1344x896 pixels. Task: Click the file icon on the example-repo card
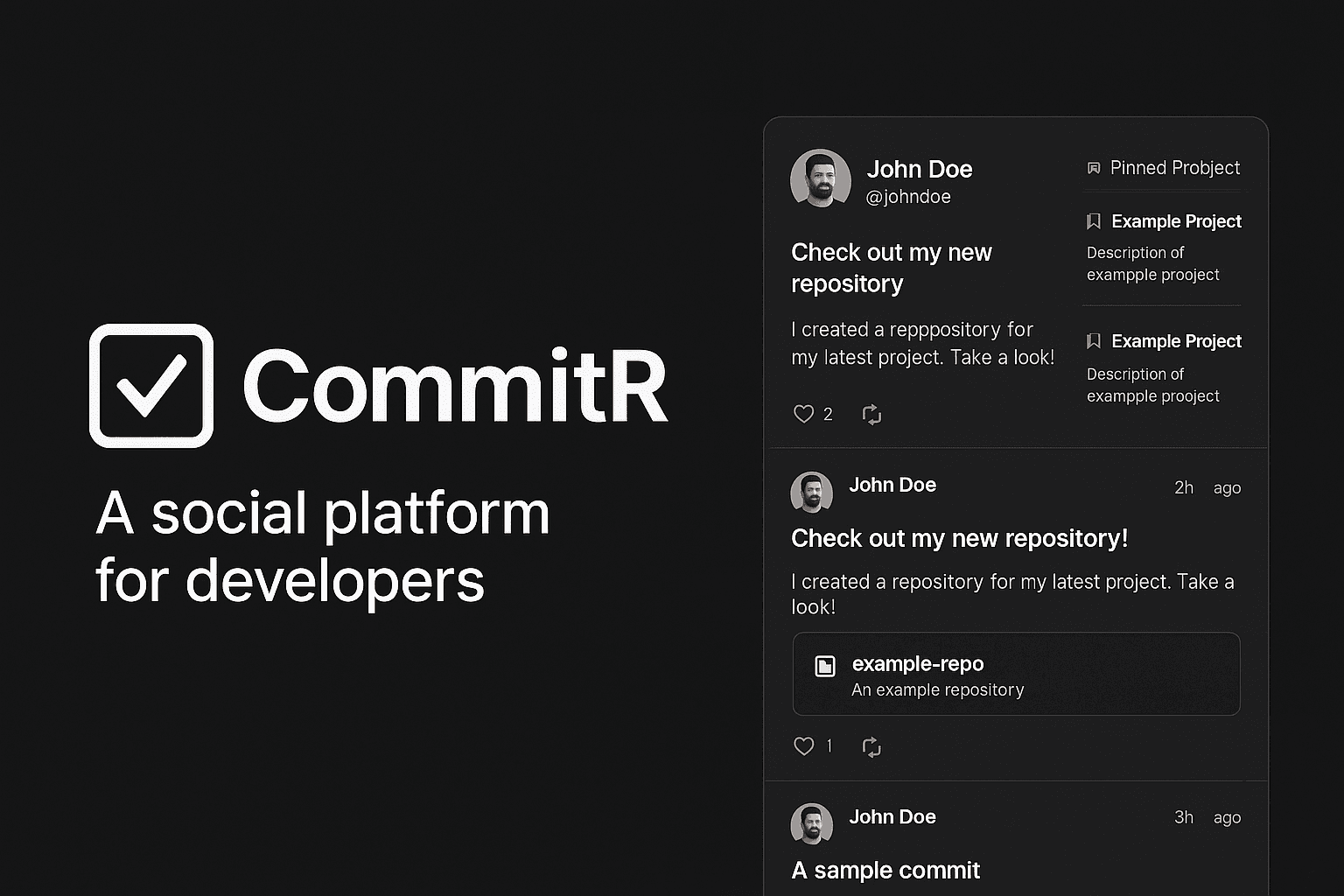pyautogui.click(x=825, y=666)
